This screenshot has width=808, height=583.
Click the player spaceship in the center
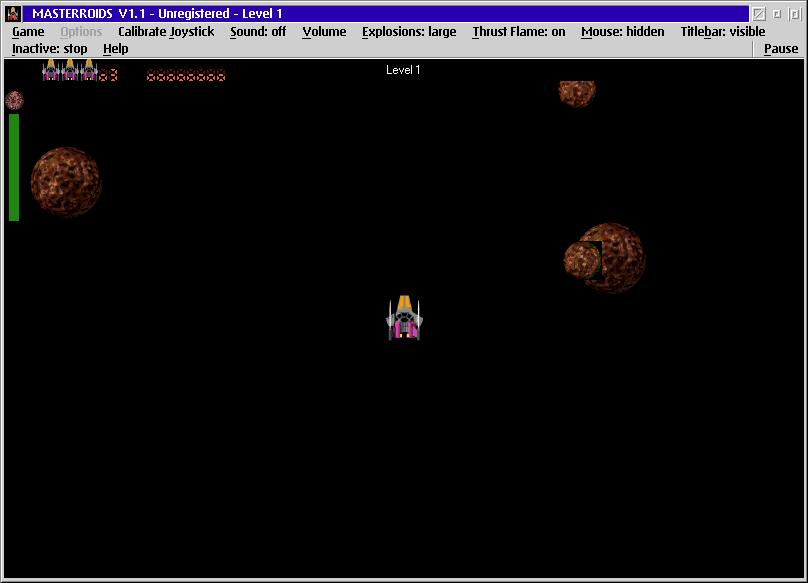pyautogui.click(x=405, y=318)
